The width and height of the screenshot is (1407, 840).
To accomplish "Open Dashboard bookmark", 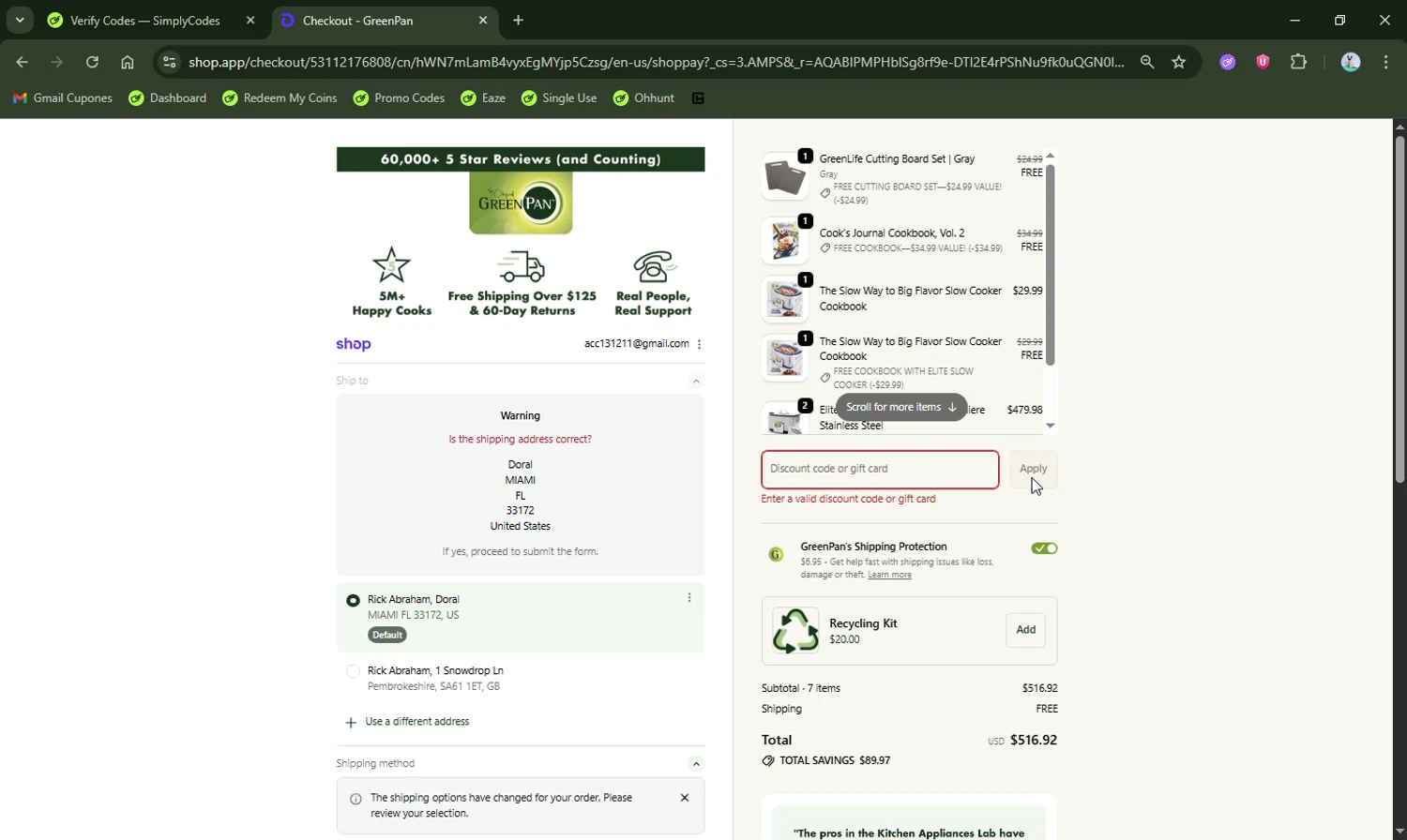I will pos(168,97).
